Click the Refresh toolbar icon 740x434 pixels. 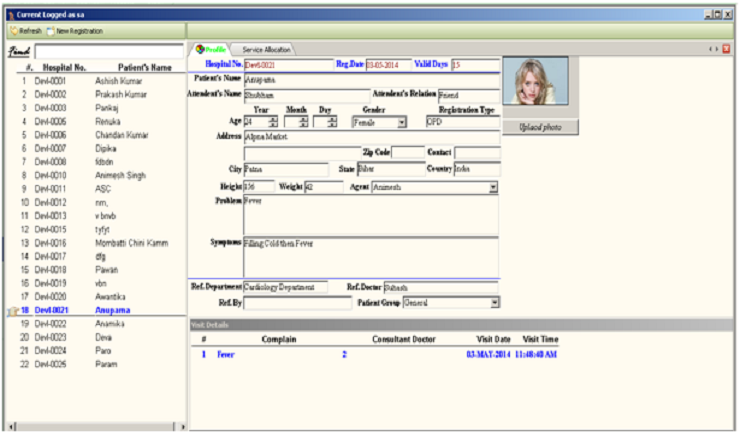pyautogui.click(x=13, y=32)
